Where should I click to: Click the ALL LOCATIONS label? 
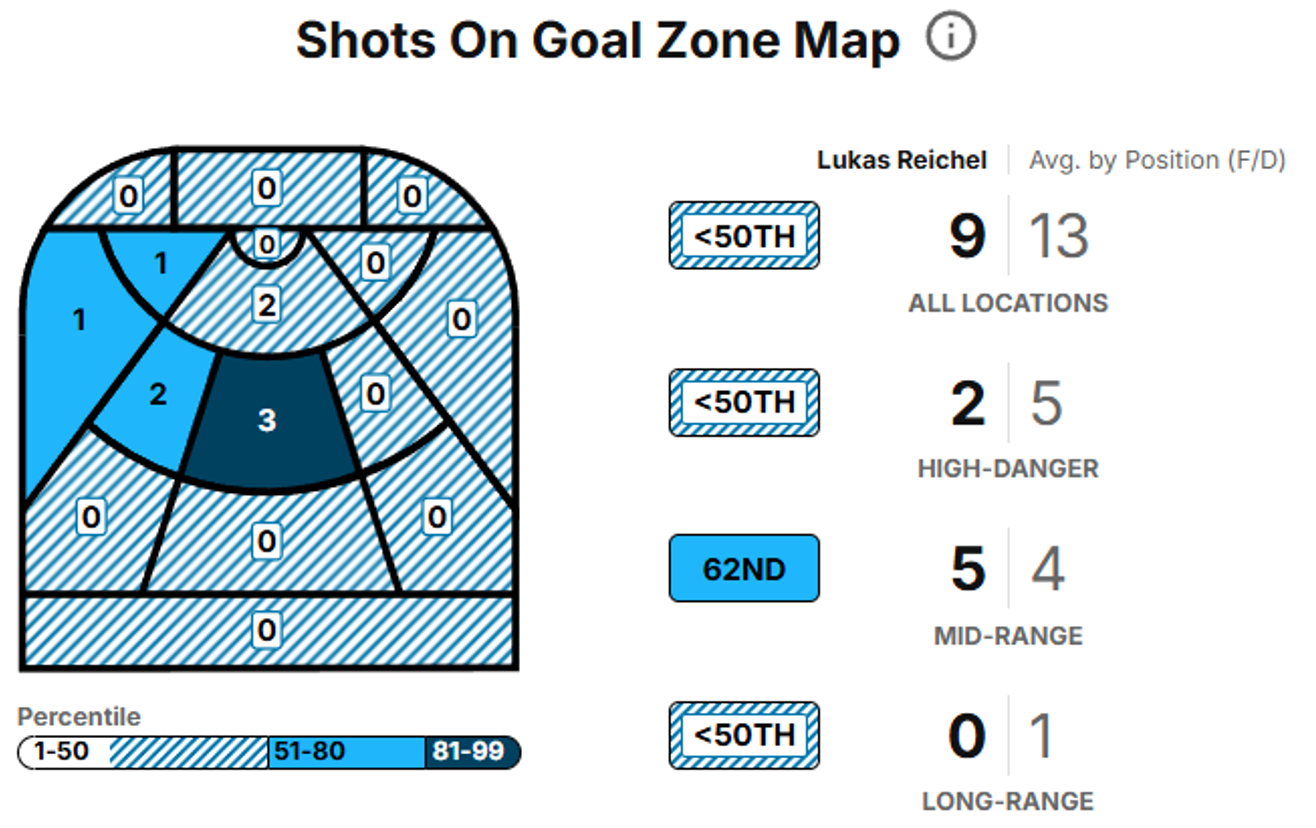coord(1008,303)
